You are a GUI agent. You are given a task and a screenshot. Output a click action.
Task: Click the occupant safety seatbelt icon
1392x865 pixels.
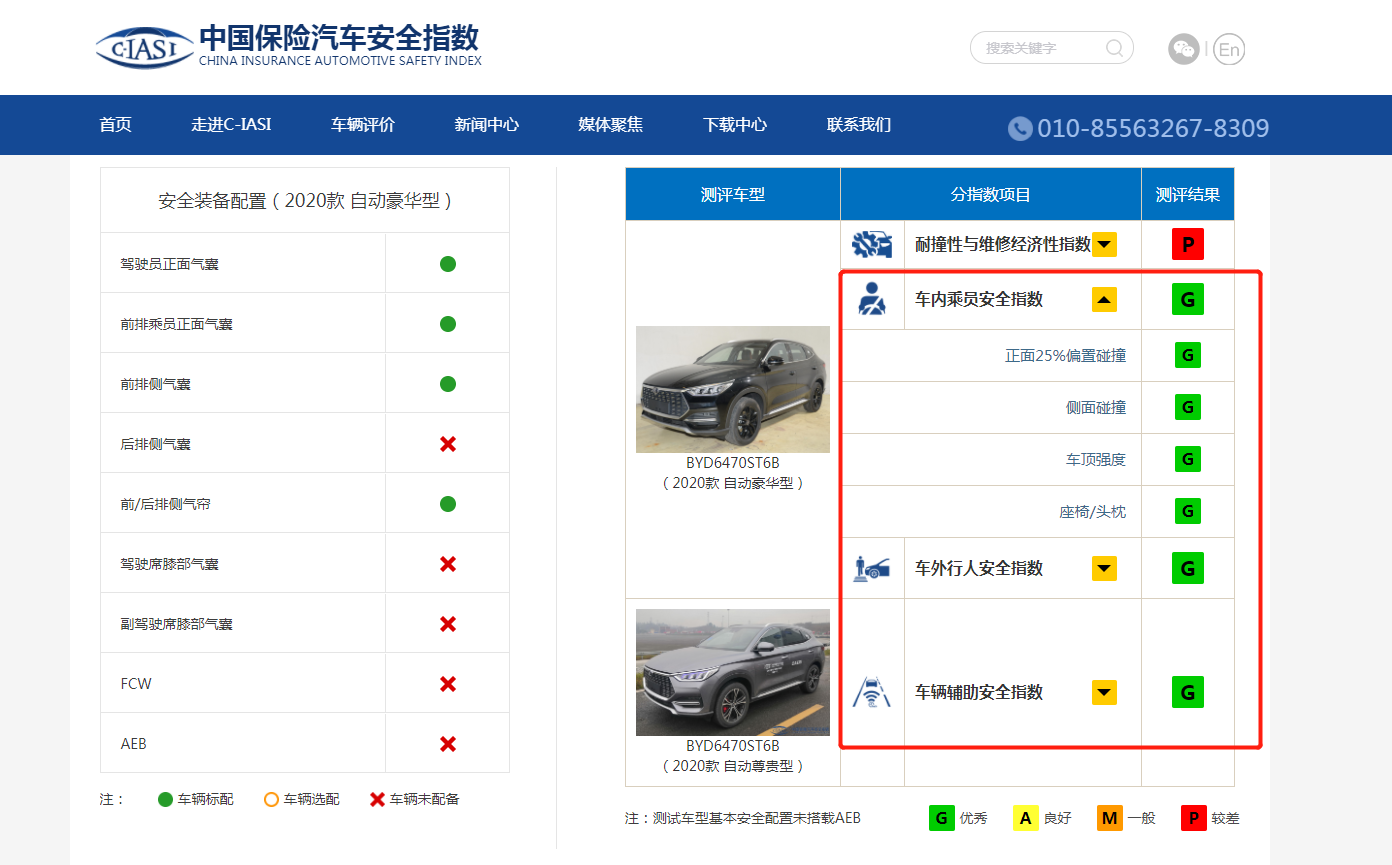(872, 299)
